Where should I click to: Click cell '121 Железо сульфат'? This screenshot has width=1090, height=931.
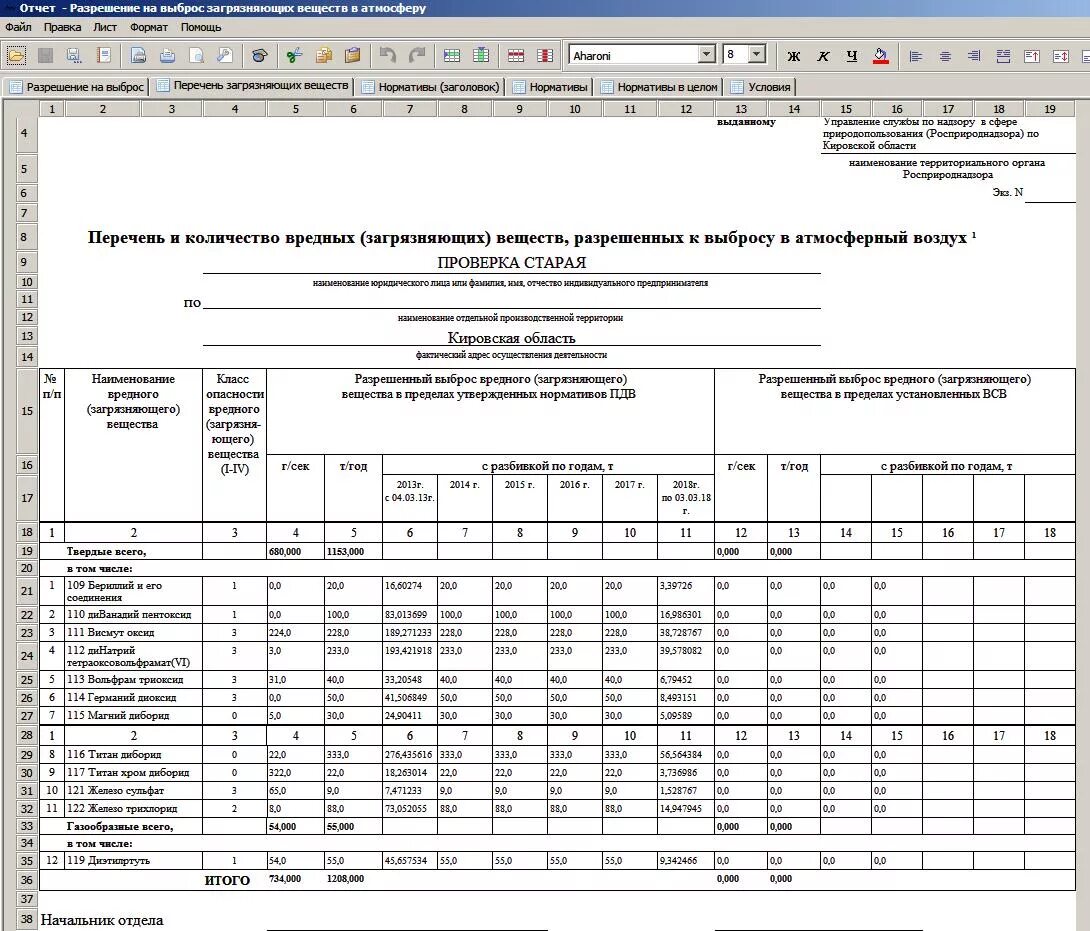coord(133,791)
